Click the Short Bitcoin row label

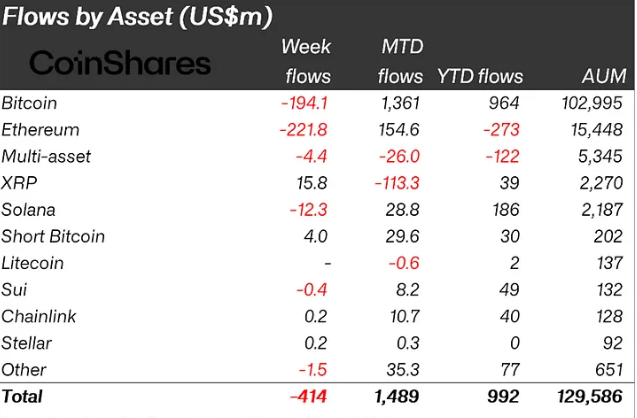[x=53, y=237]
